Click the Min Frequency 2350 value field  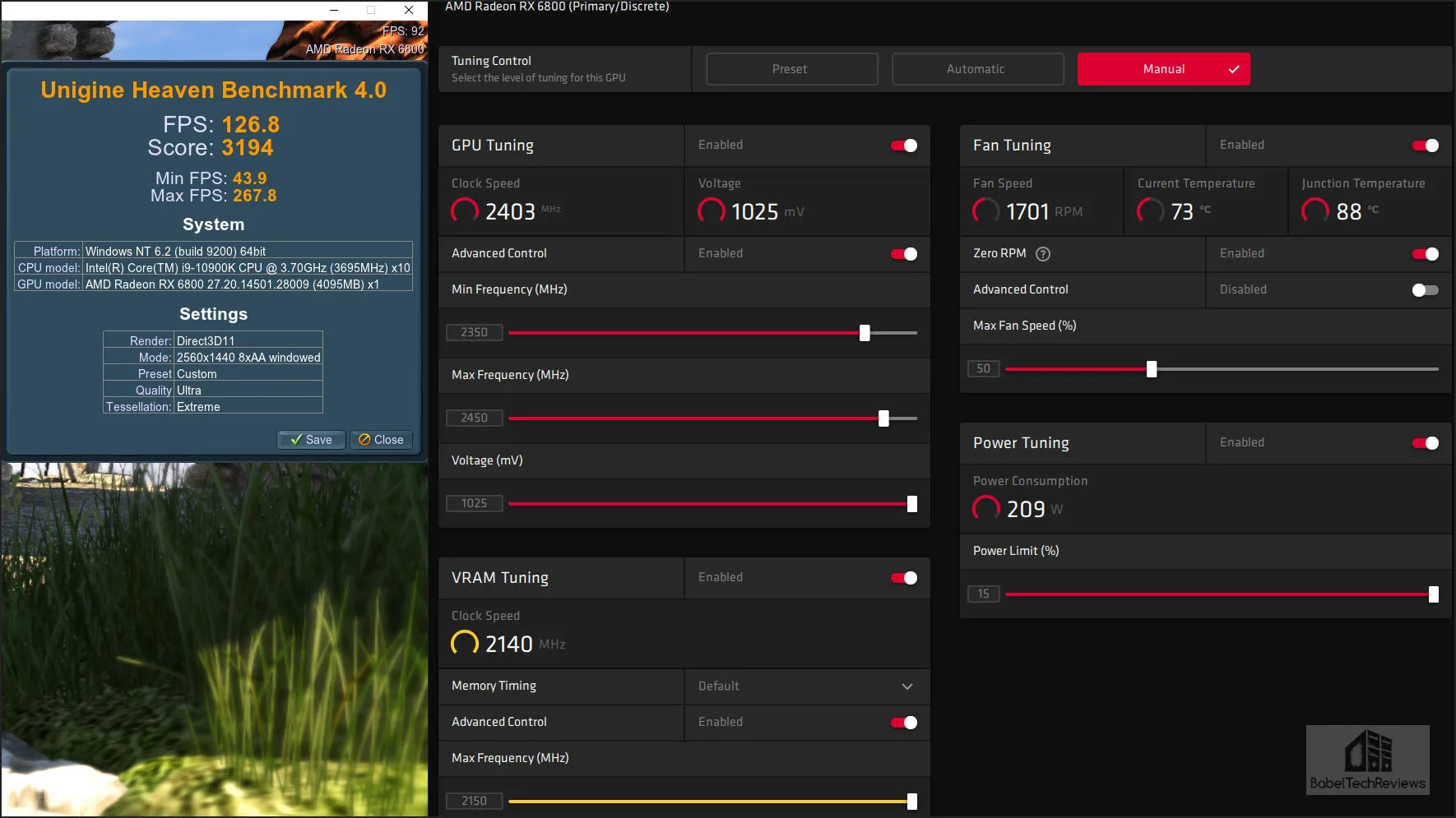click(x=475, y=333)
